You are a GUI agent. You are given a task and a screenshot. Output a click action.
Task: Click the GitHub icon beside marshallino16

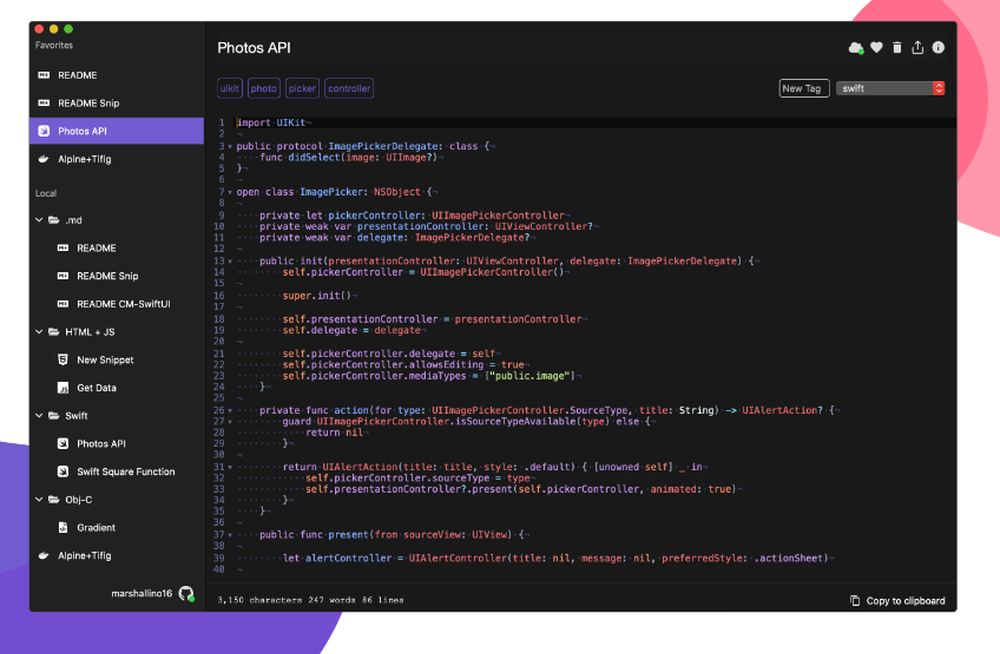[x=186, y=594]
